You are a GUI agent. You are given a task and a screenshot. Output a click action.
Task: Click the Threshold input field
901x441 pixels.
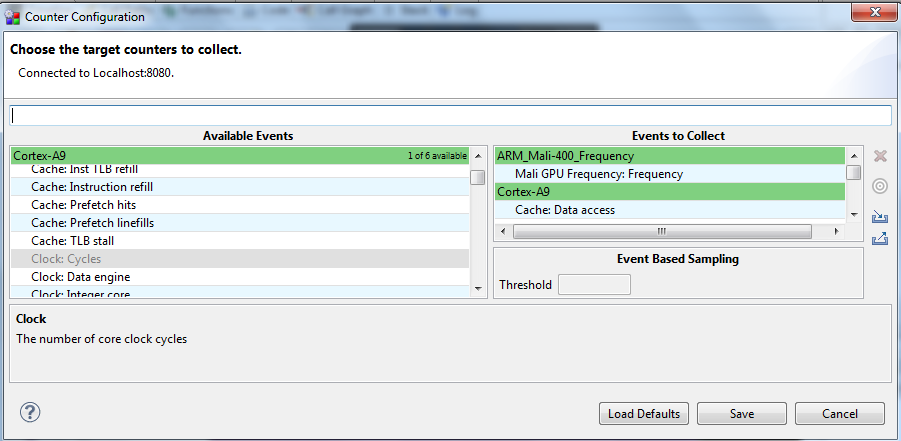(x=594, y=285)
